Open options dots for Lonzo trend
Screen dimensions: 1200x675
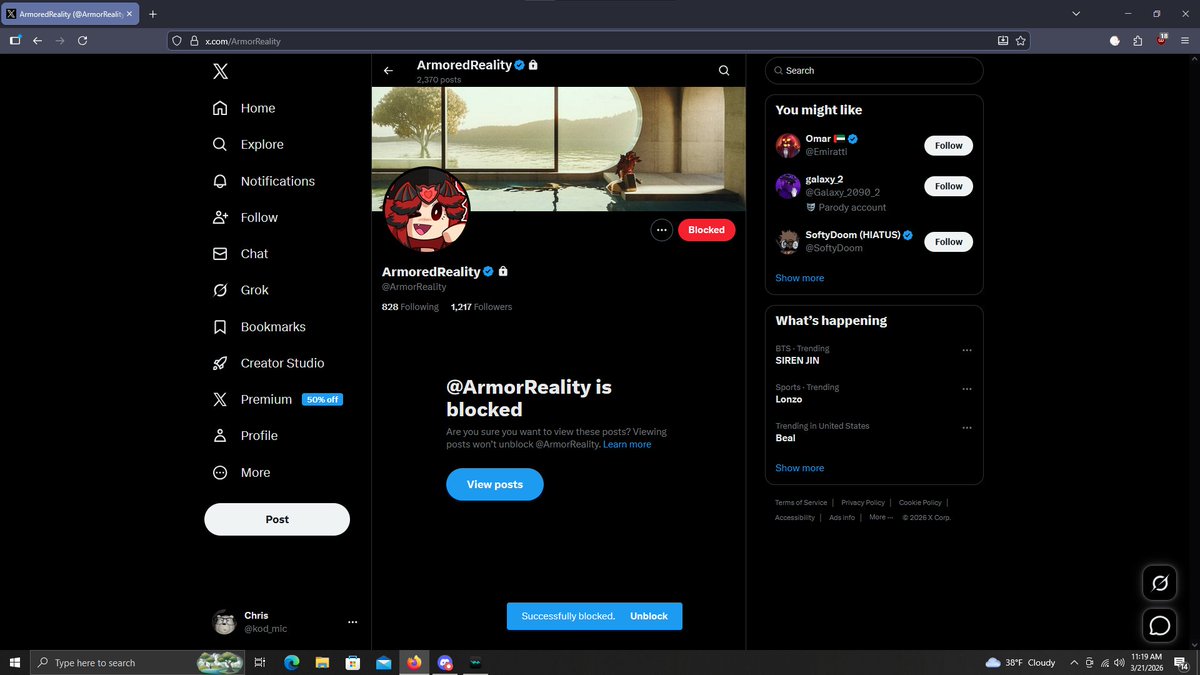point(967,389)
